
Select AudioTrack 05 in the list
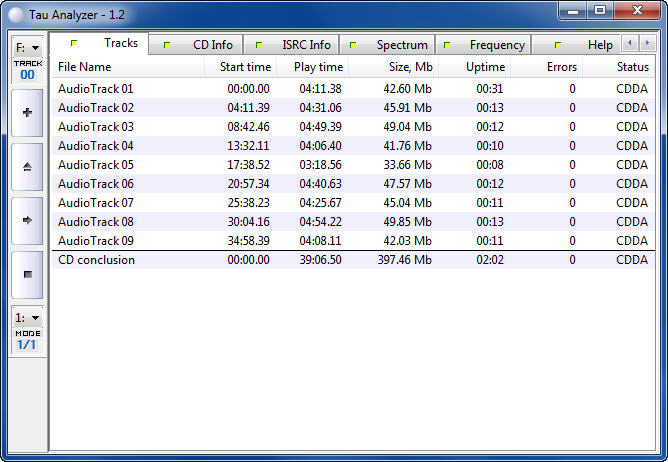tap(96, 165)
